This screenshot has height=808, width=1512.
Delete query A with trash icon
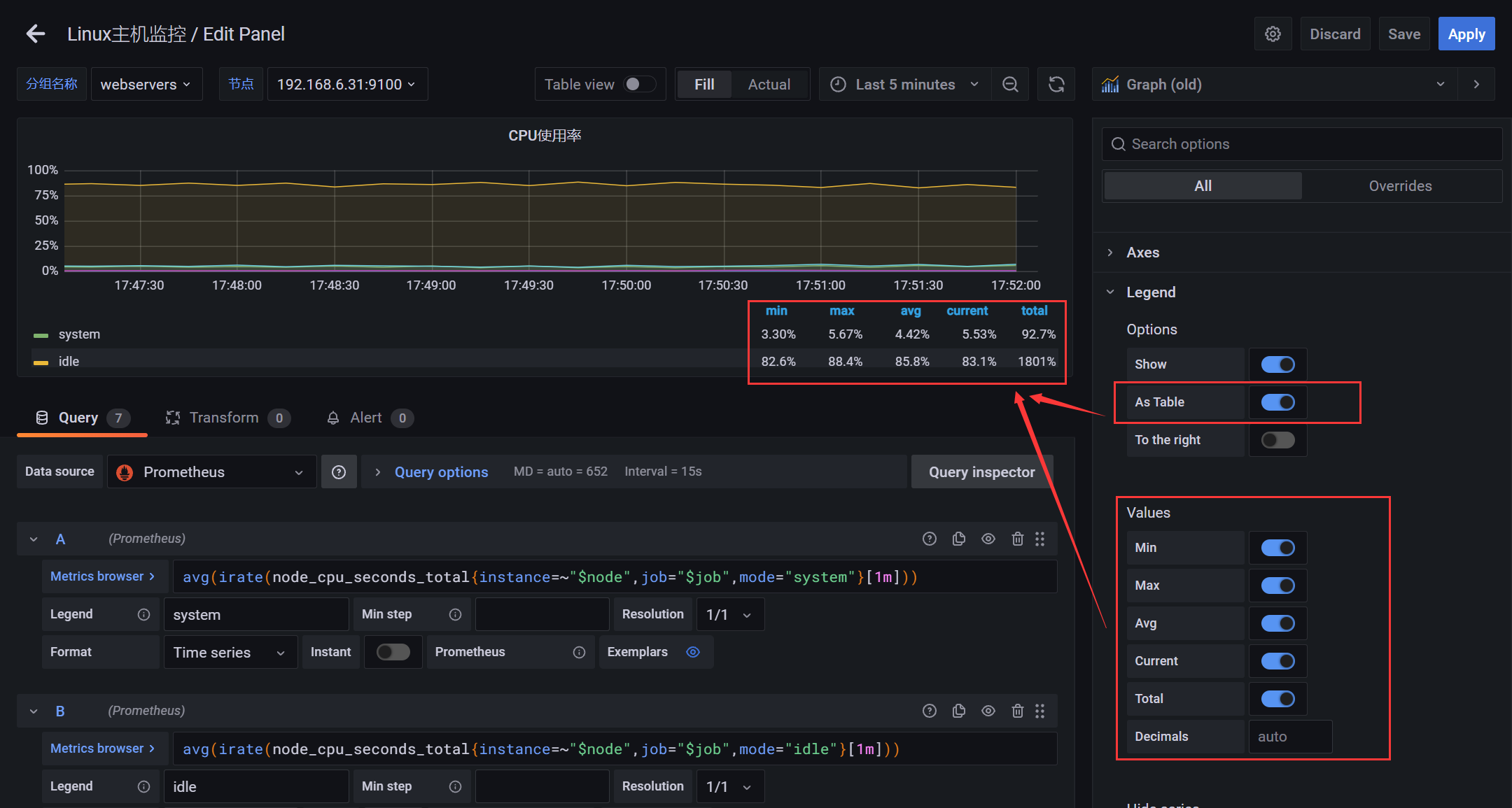1018,539
